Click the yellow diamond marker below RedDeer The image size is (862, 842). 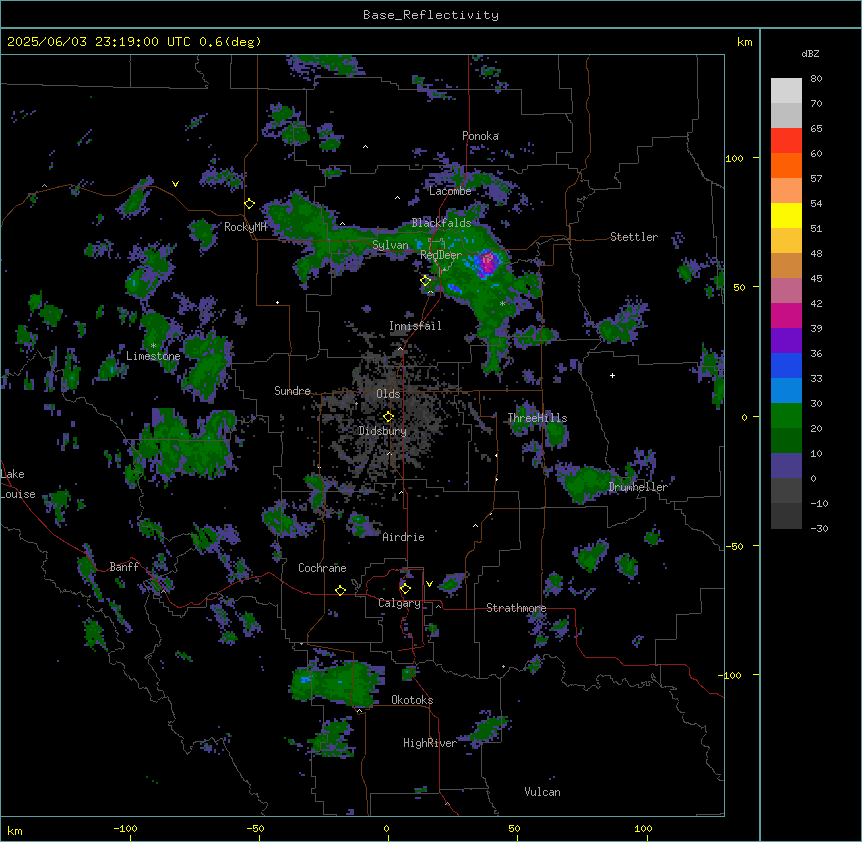click(x=426, y=281)
